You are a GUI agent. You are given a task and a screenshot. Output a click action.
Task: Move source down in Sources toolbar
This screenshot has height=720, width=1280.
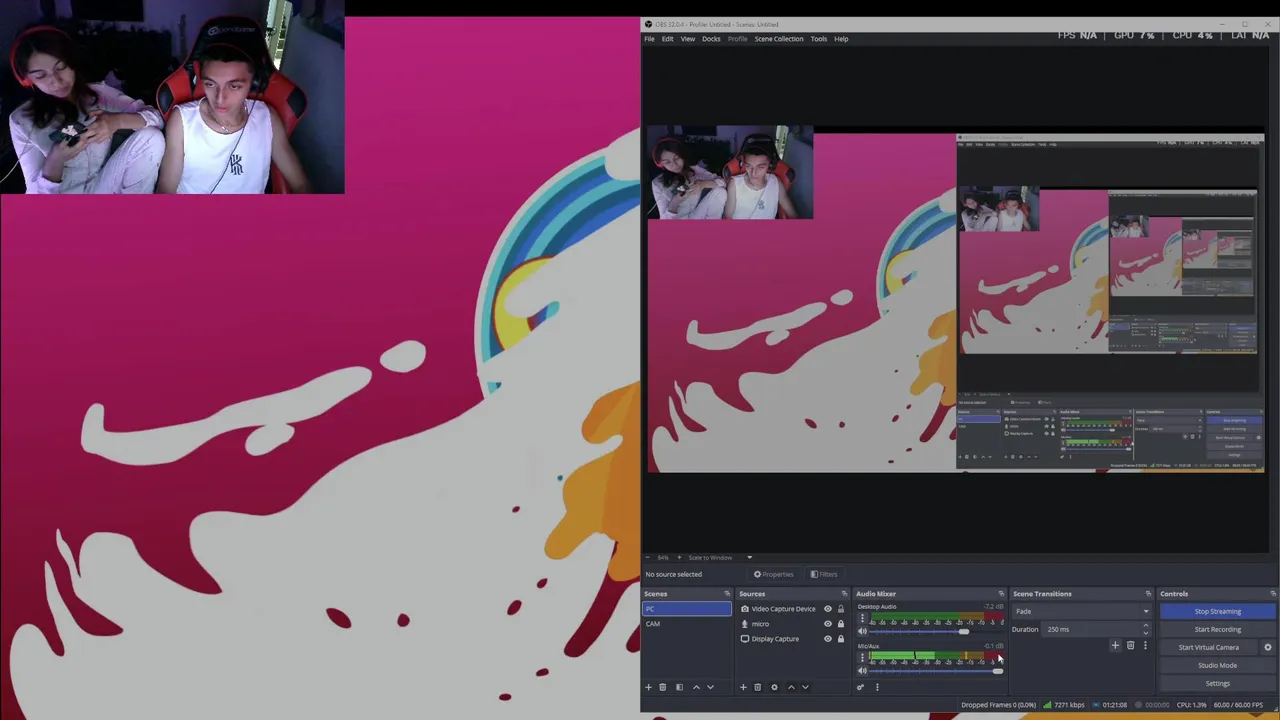coord(805,687)
